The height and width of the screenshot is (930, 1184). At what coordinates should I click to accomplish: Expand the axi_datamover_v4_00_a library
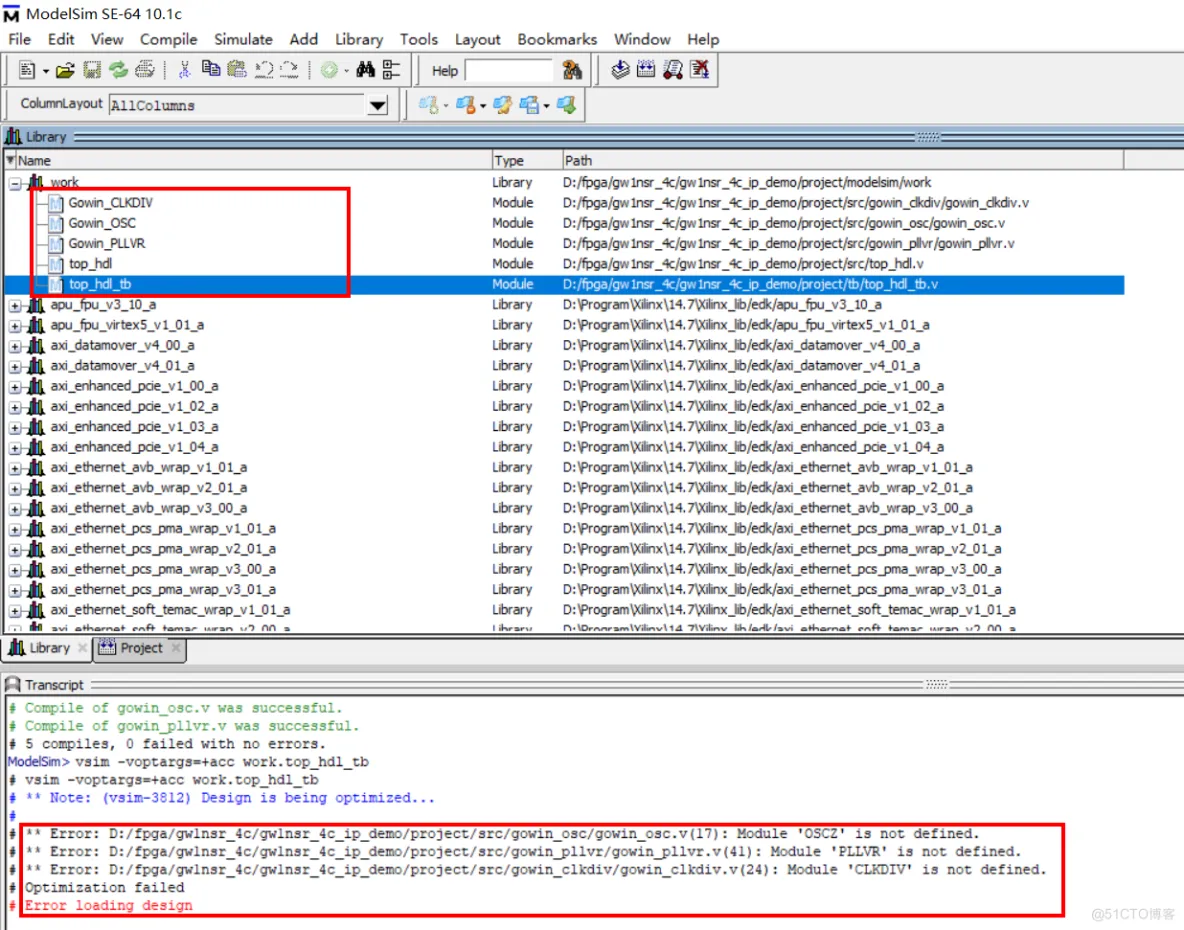[15, 346]
